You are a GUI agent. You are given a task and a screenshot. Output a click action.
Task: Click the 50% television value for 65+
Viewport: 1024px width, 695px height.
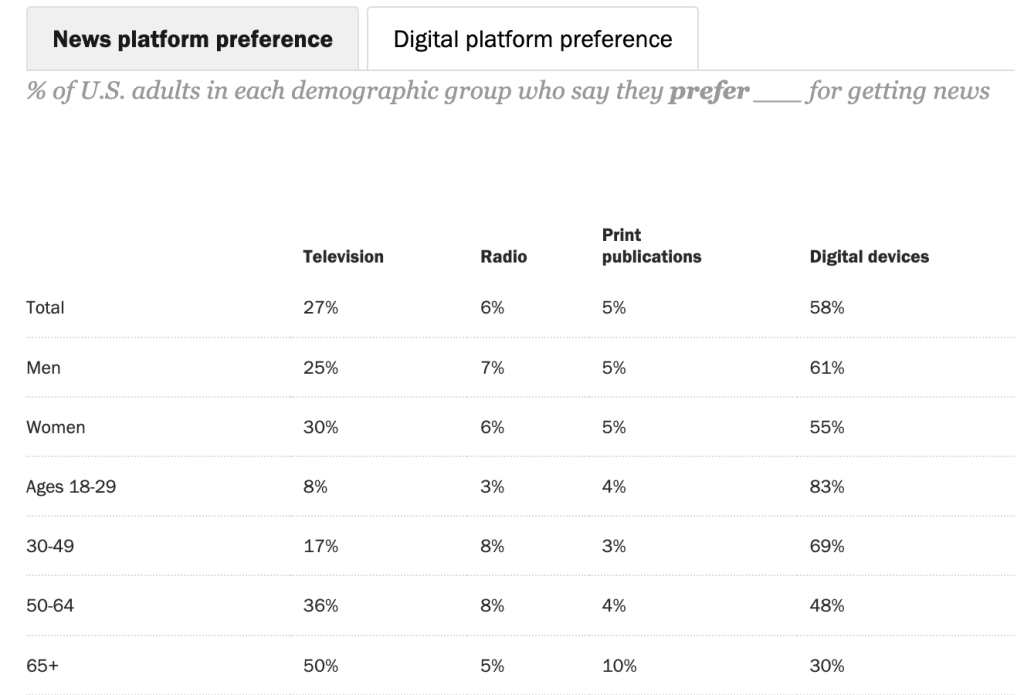(x=321, y=667)
